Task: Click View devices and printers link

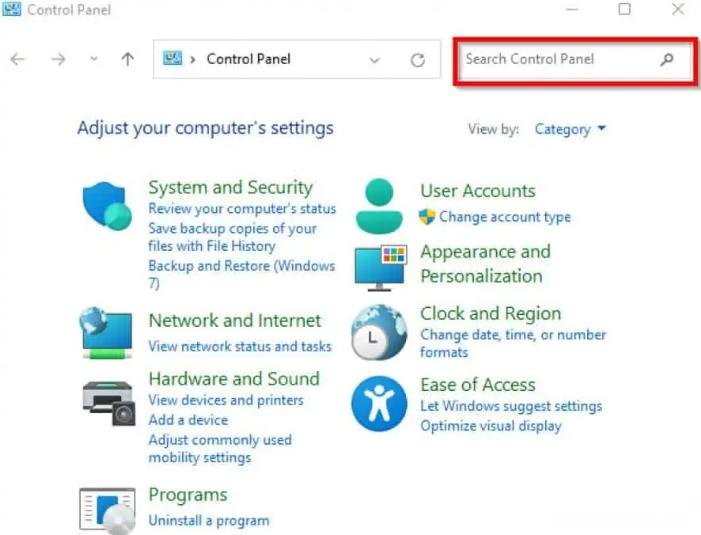Action: (226, 400)
